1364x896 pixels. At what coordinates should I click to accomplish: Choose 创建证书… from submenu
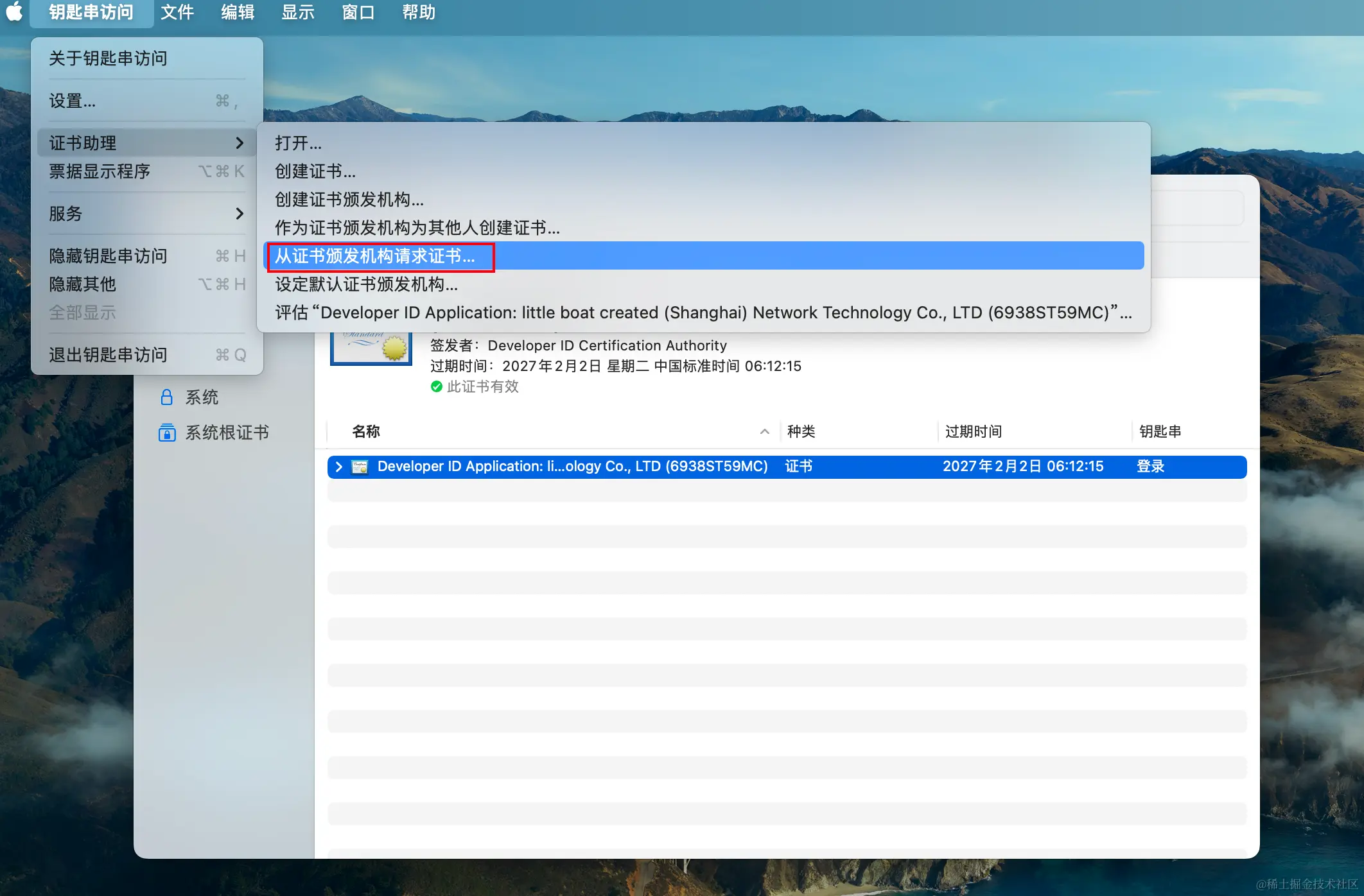coord(315,171)
